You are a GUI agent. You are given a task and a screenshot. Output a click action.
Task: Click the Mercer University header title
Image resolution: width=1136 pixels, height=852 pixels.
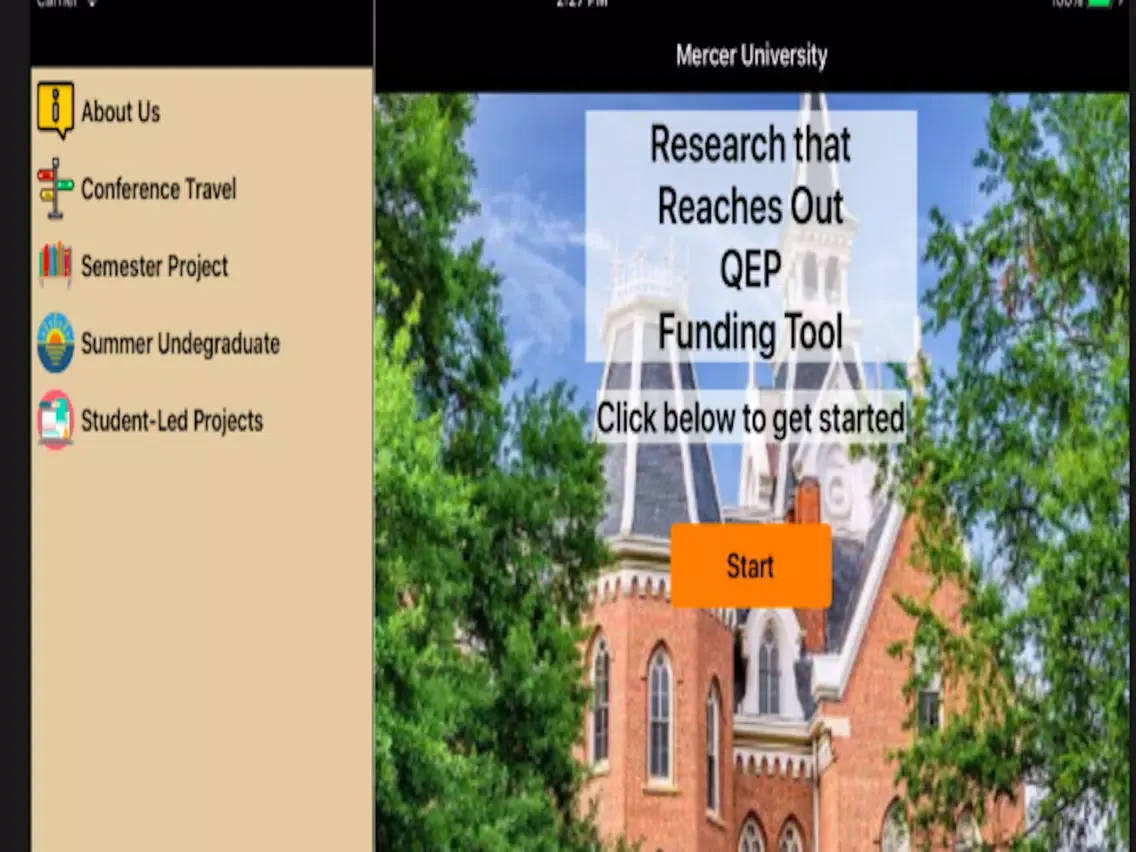(751, 55)
